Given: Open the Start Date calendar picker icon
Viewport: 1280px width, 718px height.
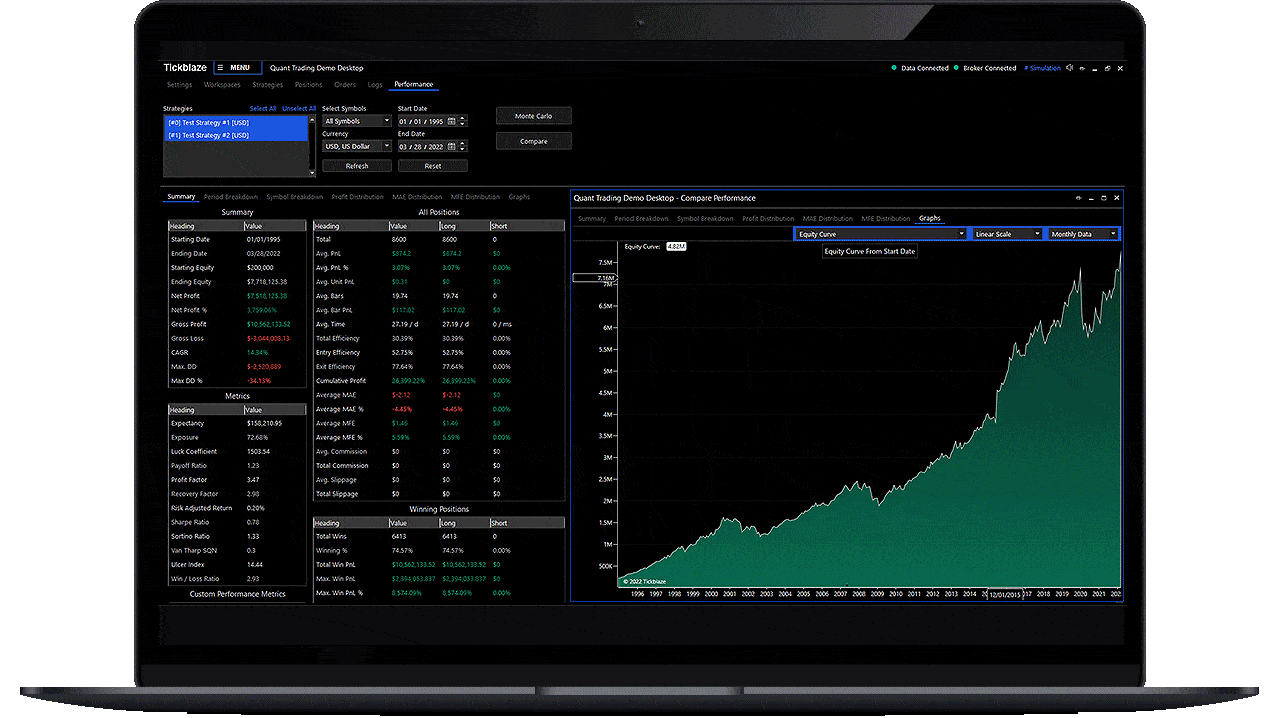Looking at the screenshot, I should point(451,121).
